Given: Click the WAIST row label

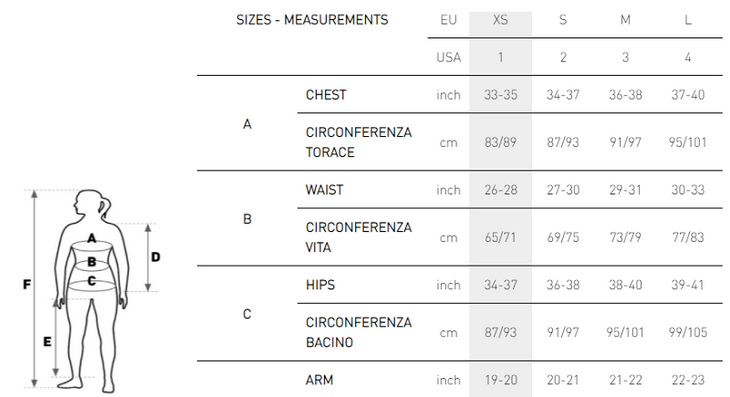Looking at the screenshot, I should [x=324, y=190].
